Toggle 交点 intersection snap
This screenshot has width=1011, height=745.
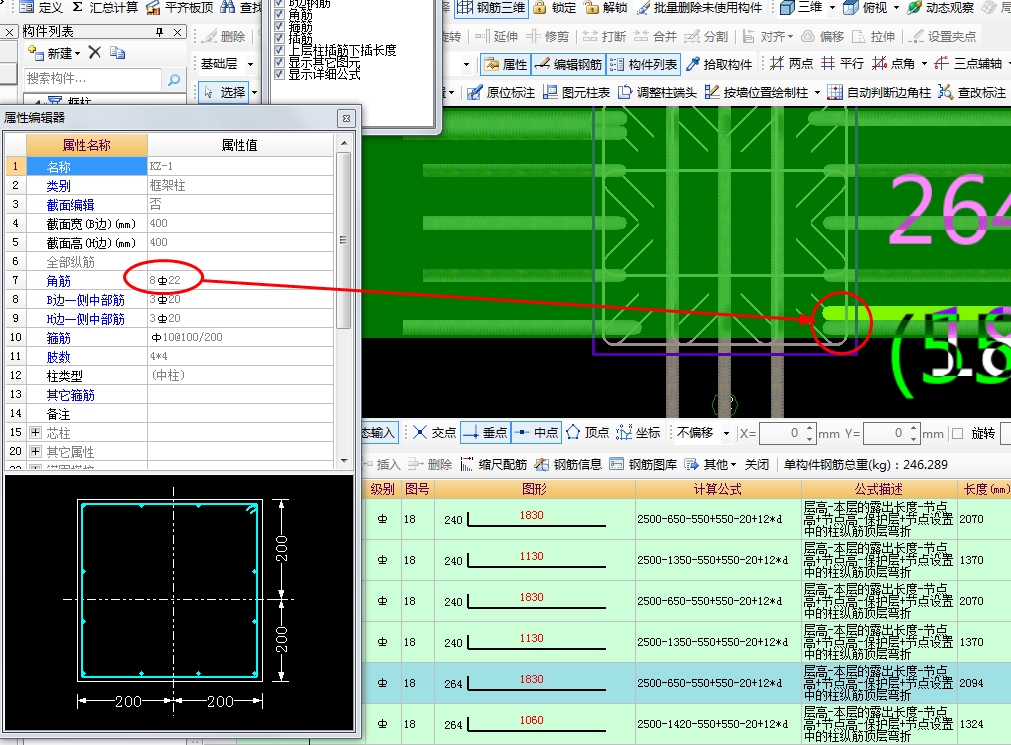coord(435,432)
